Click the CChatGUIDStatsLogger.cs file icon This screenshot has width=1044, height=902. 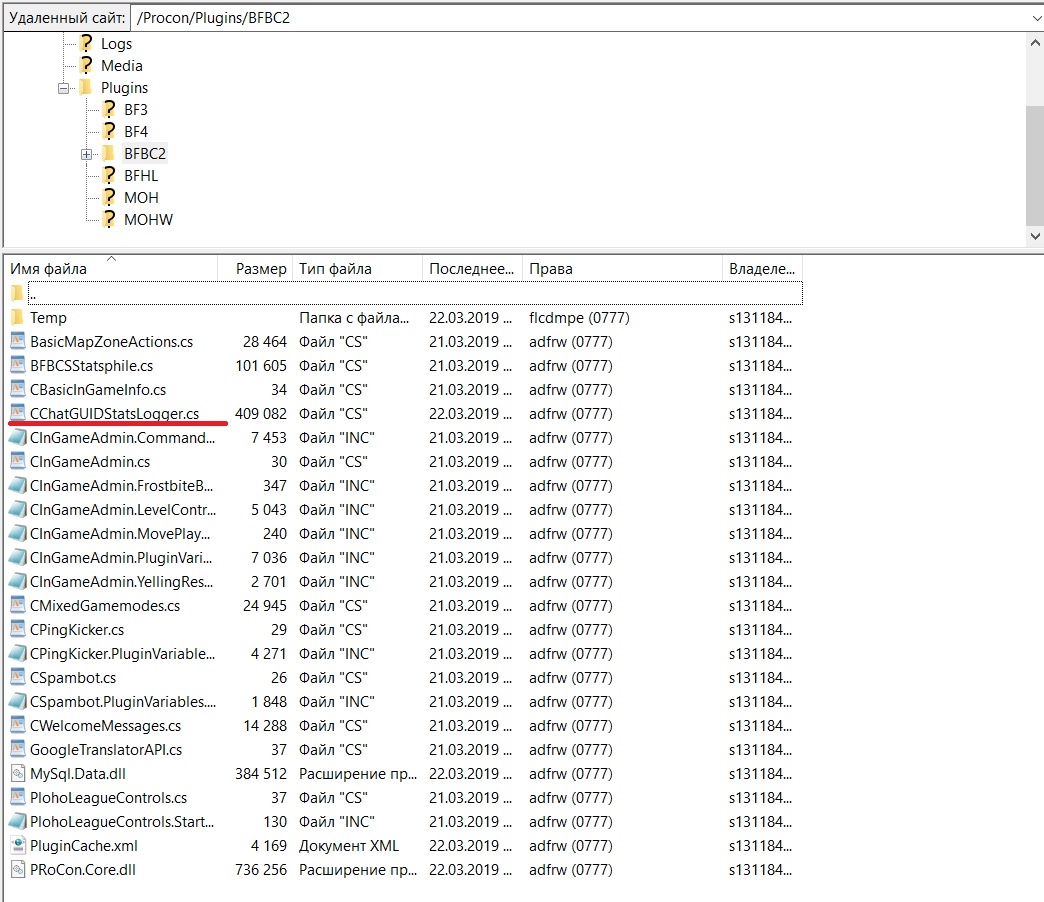18,413
